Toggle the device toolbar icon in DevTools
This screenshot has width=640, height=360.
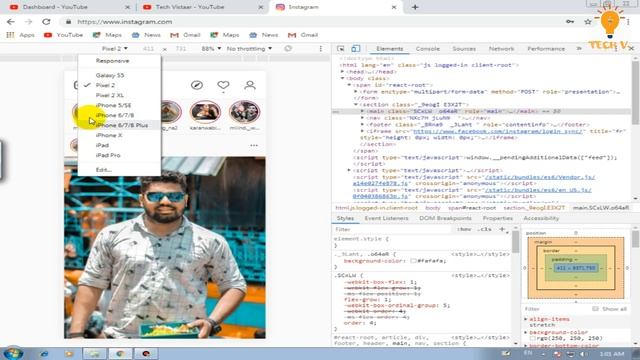click(356, 49)
